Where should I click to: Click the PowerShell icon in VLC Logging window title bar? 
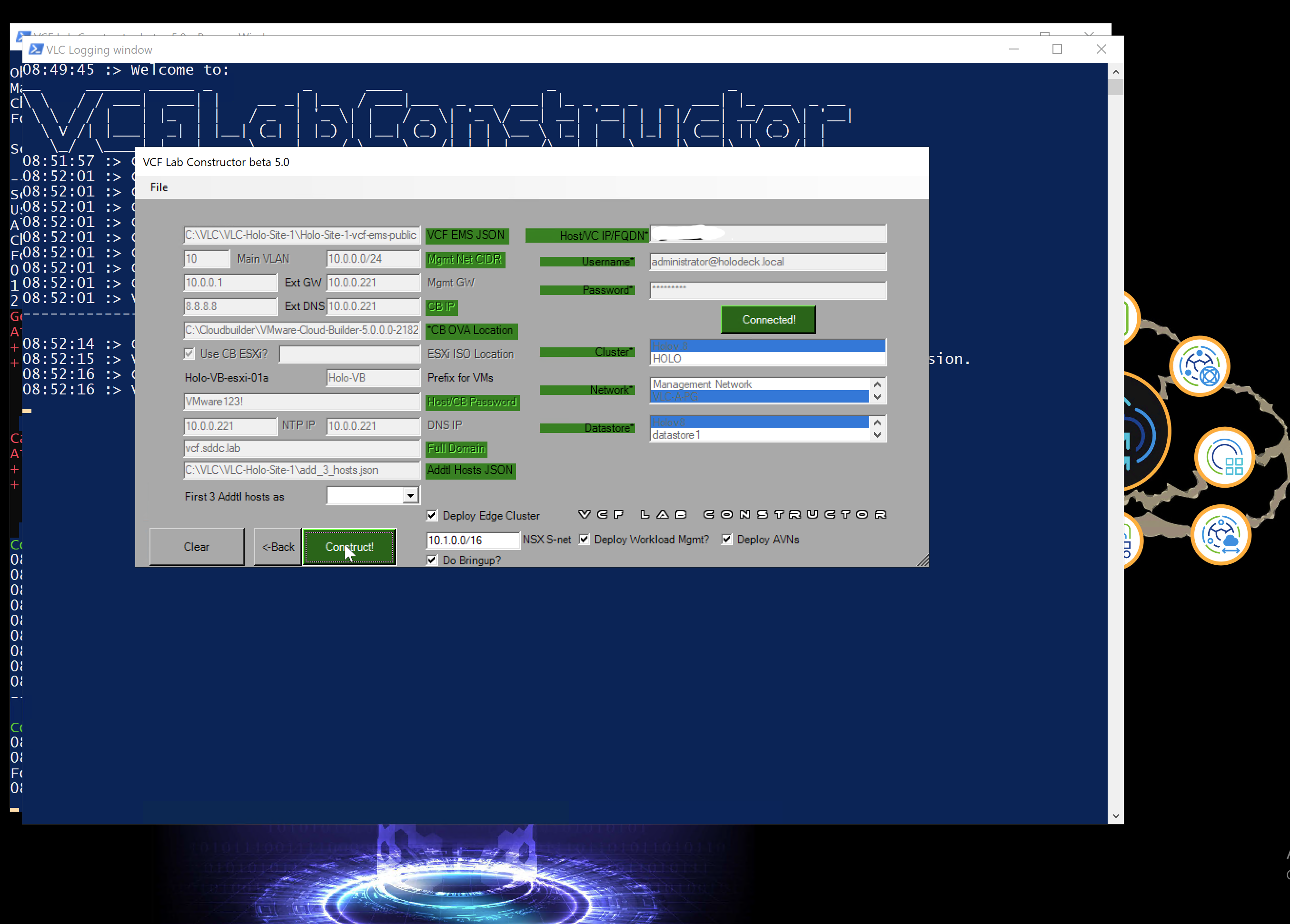35,49
